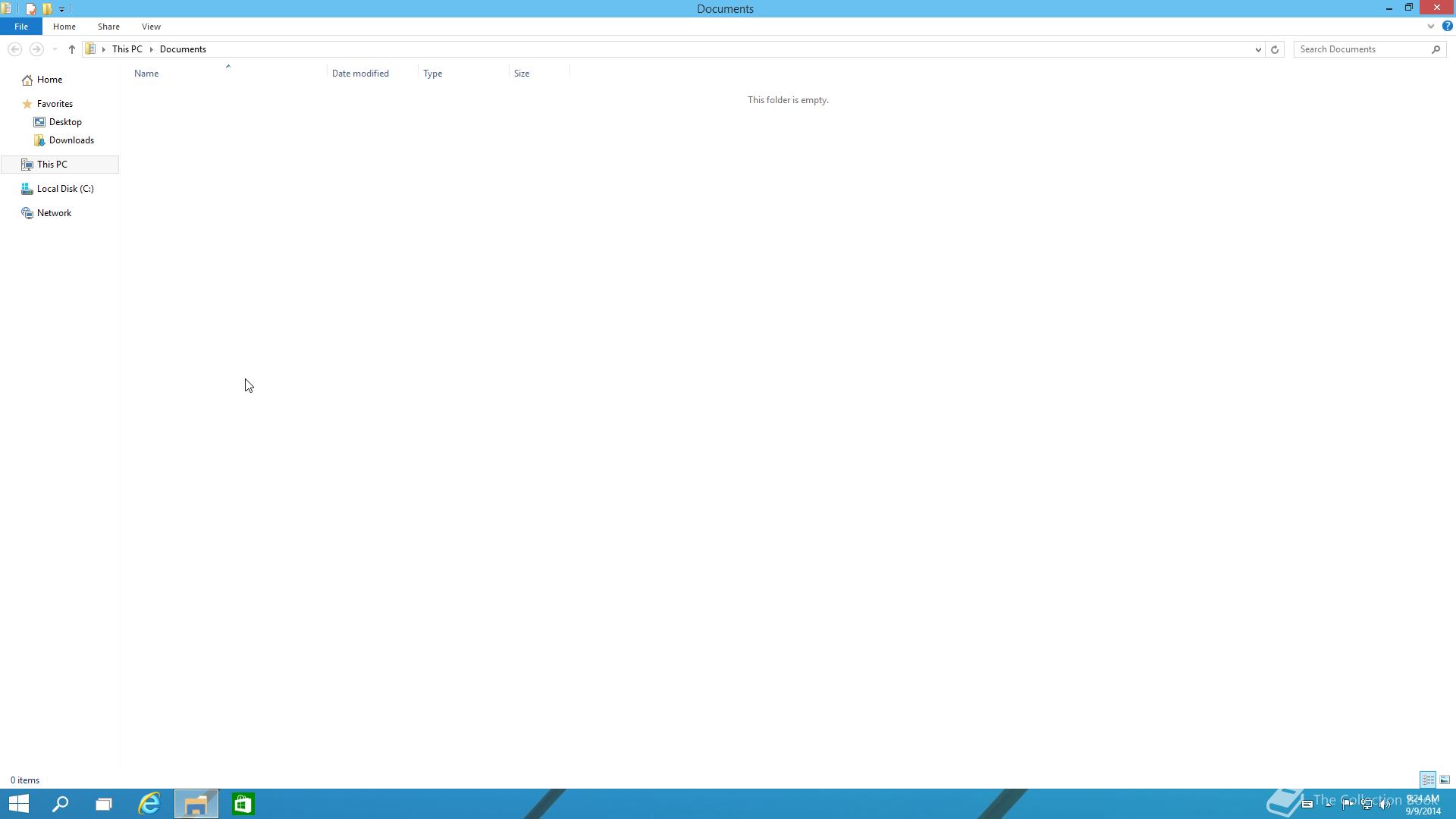Switch to large thumbnails view in status bar
The image size is (1456, 819).
[x=1445, y=780]
